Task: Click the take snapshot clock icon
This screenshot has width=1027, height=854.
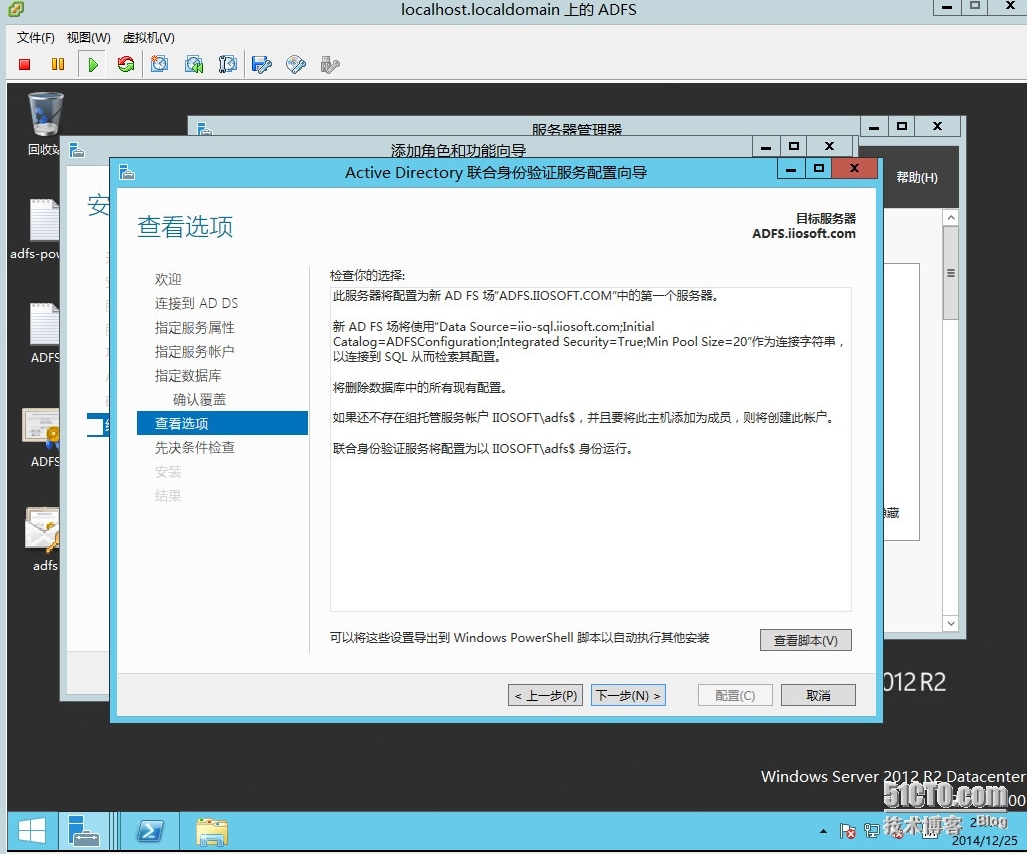Action: tap(159, 64)
